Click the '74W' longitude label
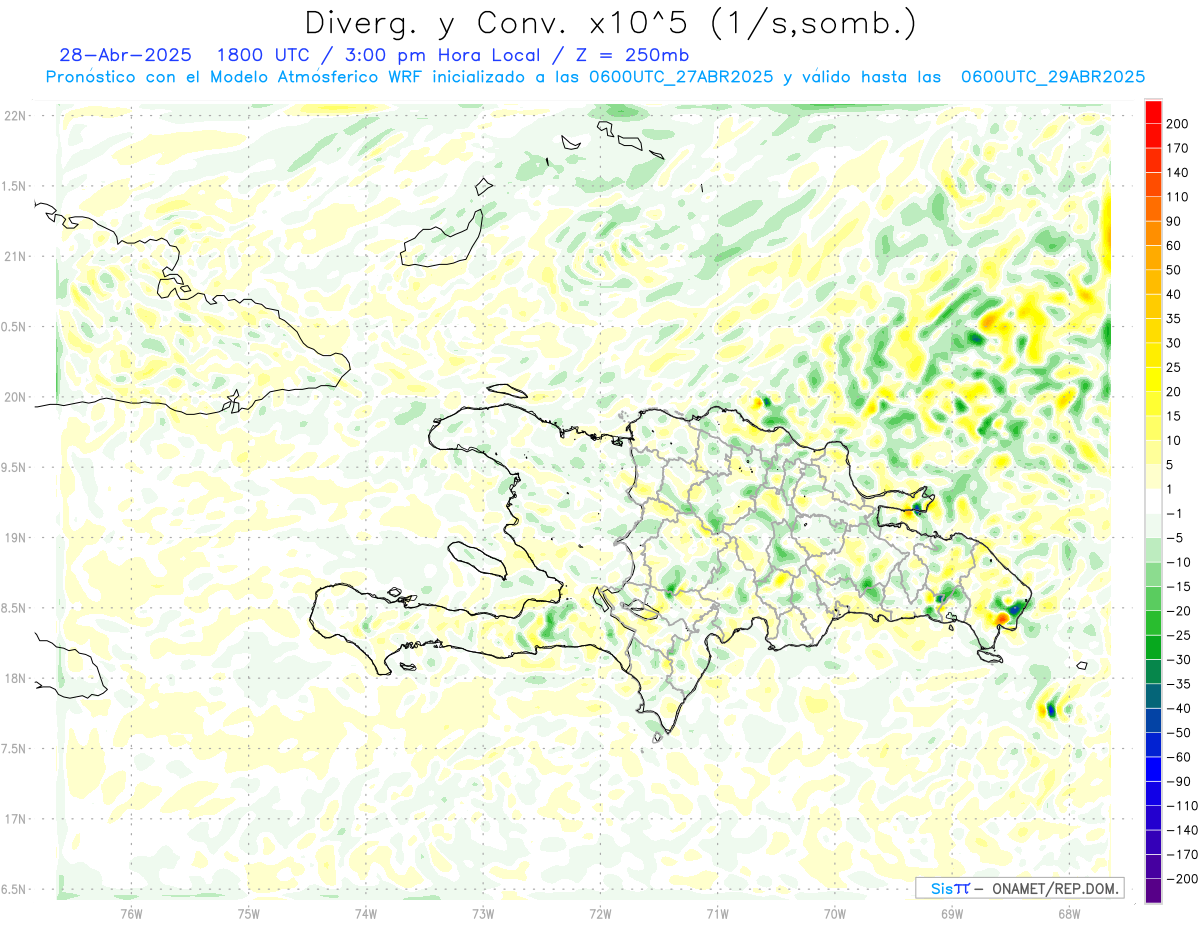1200x927 pixels. [366, 913]
